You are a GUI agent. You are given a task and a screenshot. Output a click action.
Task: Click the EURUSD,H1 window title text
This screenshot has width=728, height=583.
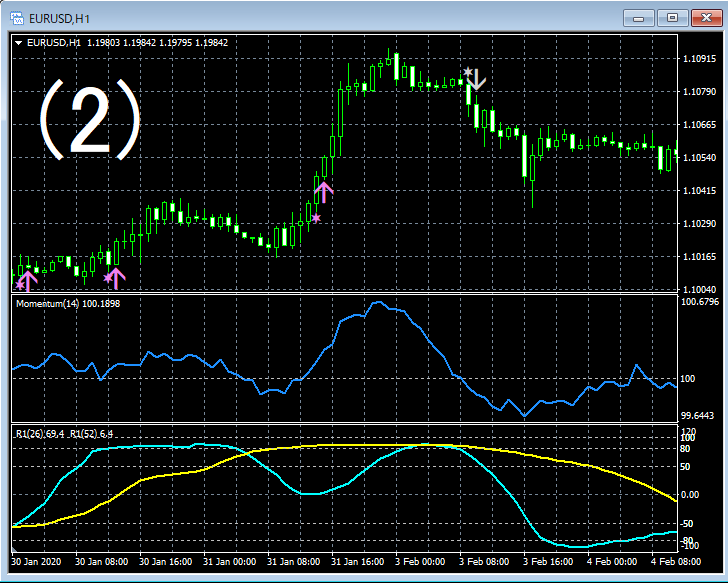pos(59,19)
